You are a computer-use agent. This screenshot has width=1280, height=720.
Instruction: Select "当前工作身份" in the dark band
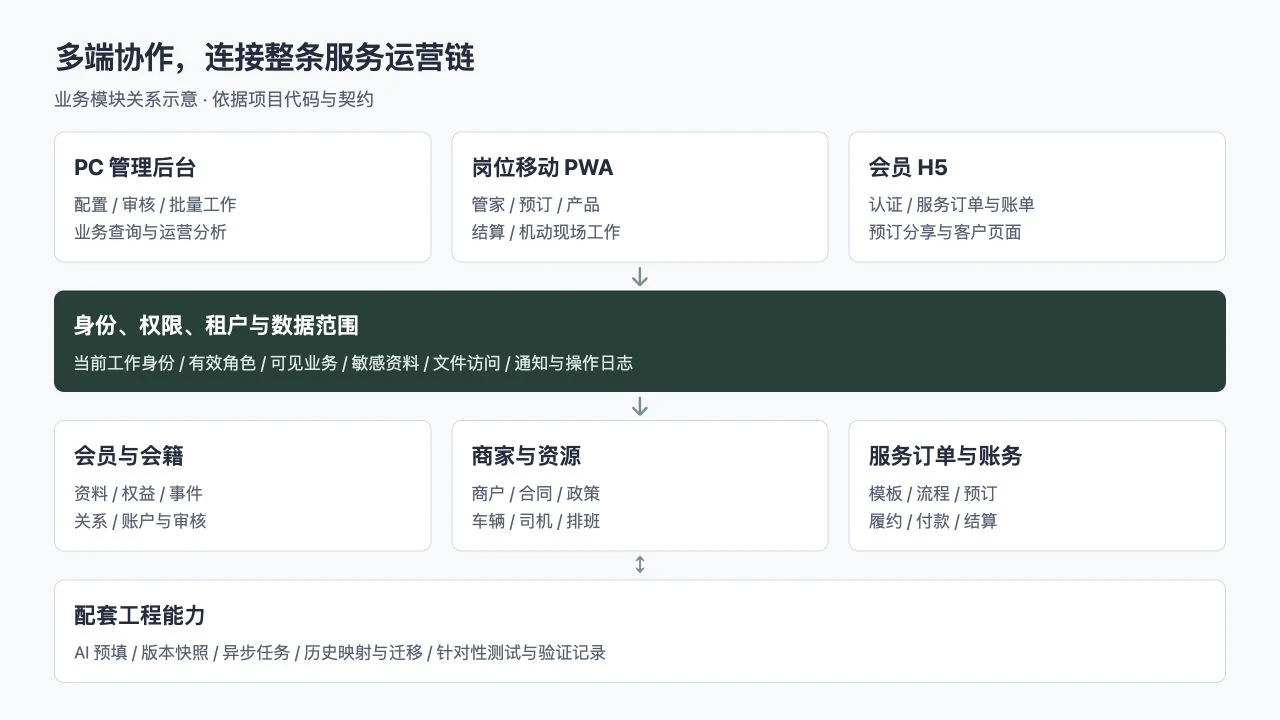point(124,363)
